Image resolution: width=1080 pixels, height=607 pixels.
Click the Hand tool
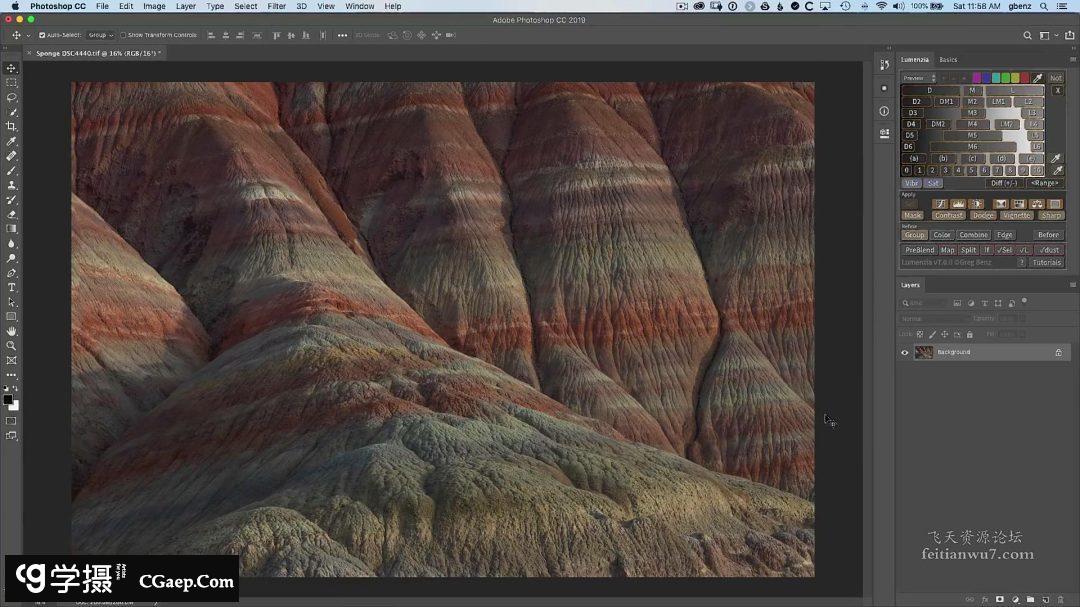point(12,331)
